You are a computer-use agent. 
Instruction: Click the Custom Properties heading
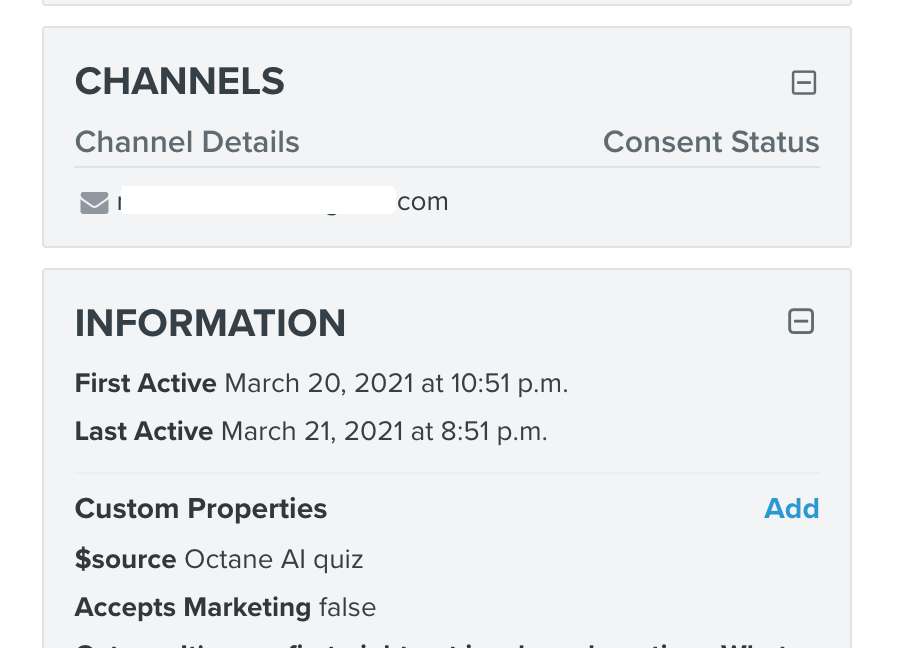[201, 508]
